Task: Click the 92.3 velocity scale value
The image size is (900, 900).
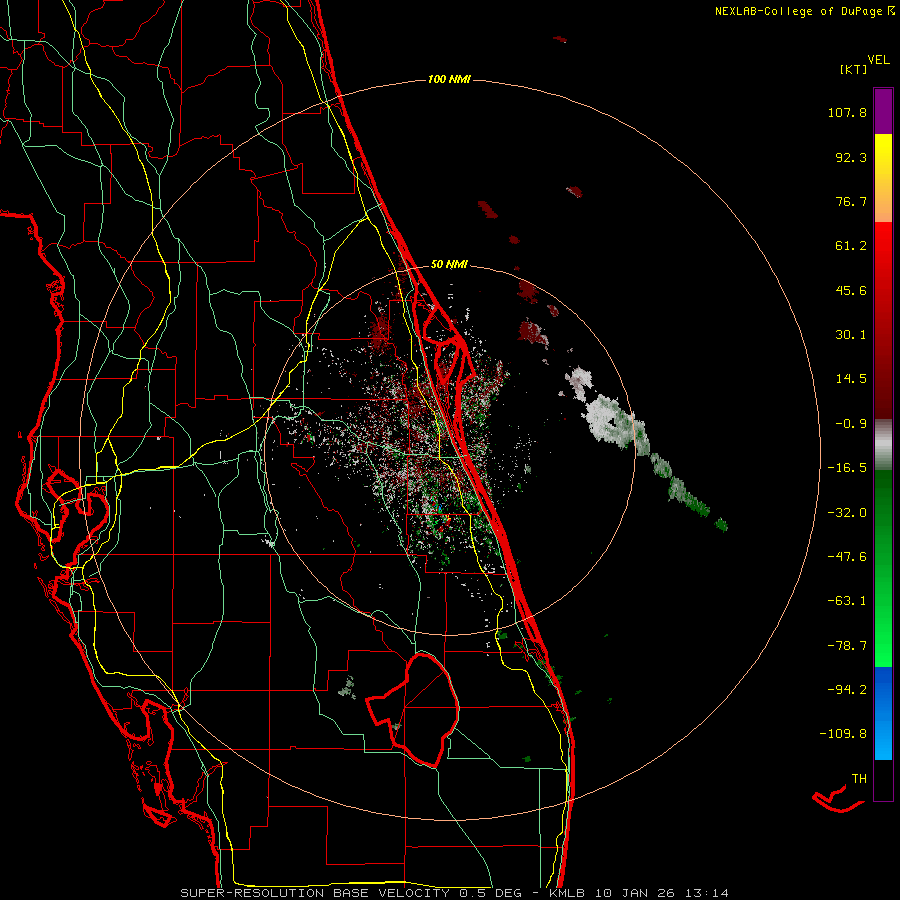Action: 851,157
